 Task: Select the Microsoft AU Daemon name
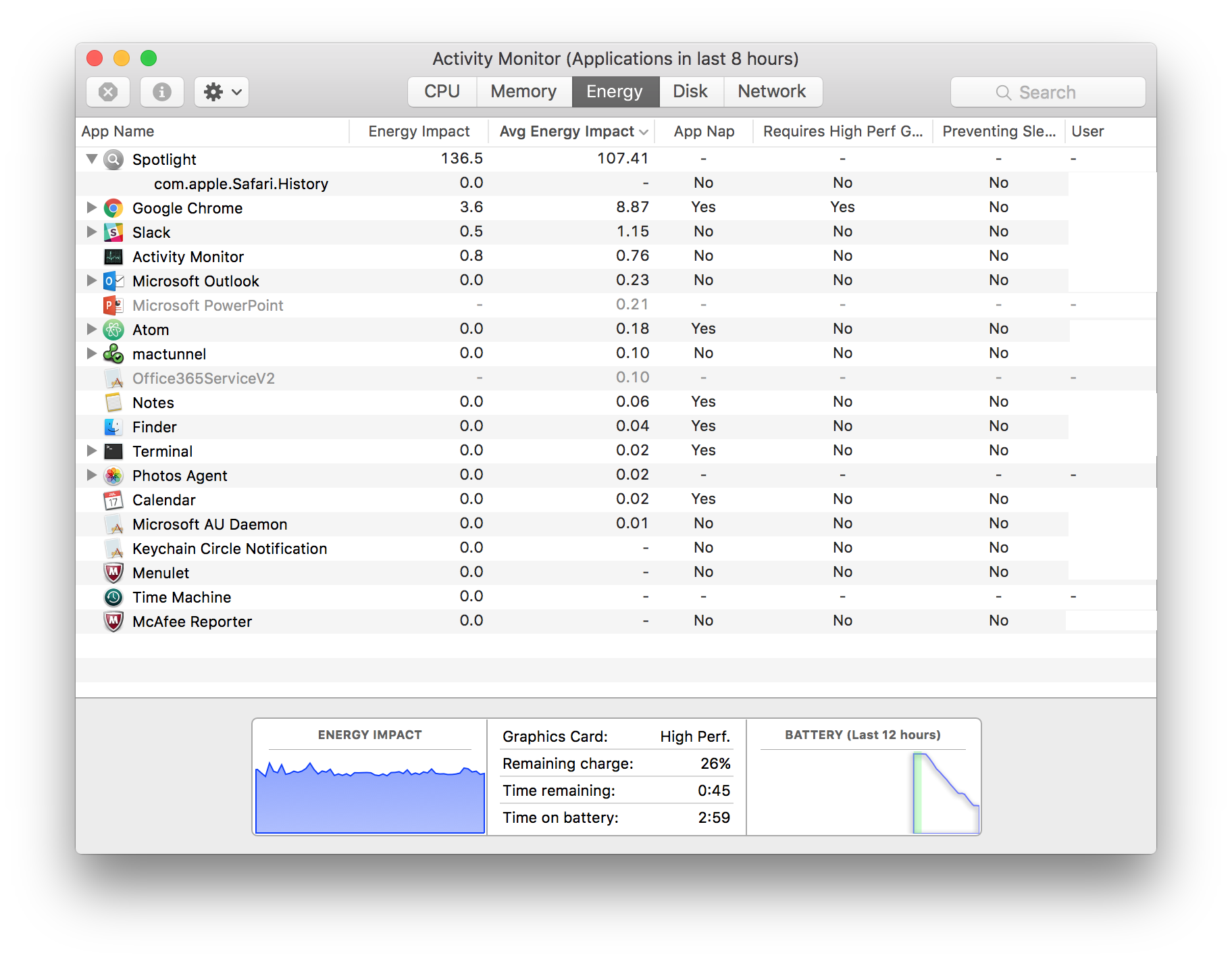pyautogui.click(x=210, y=524)
